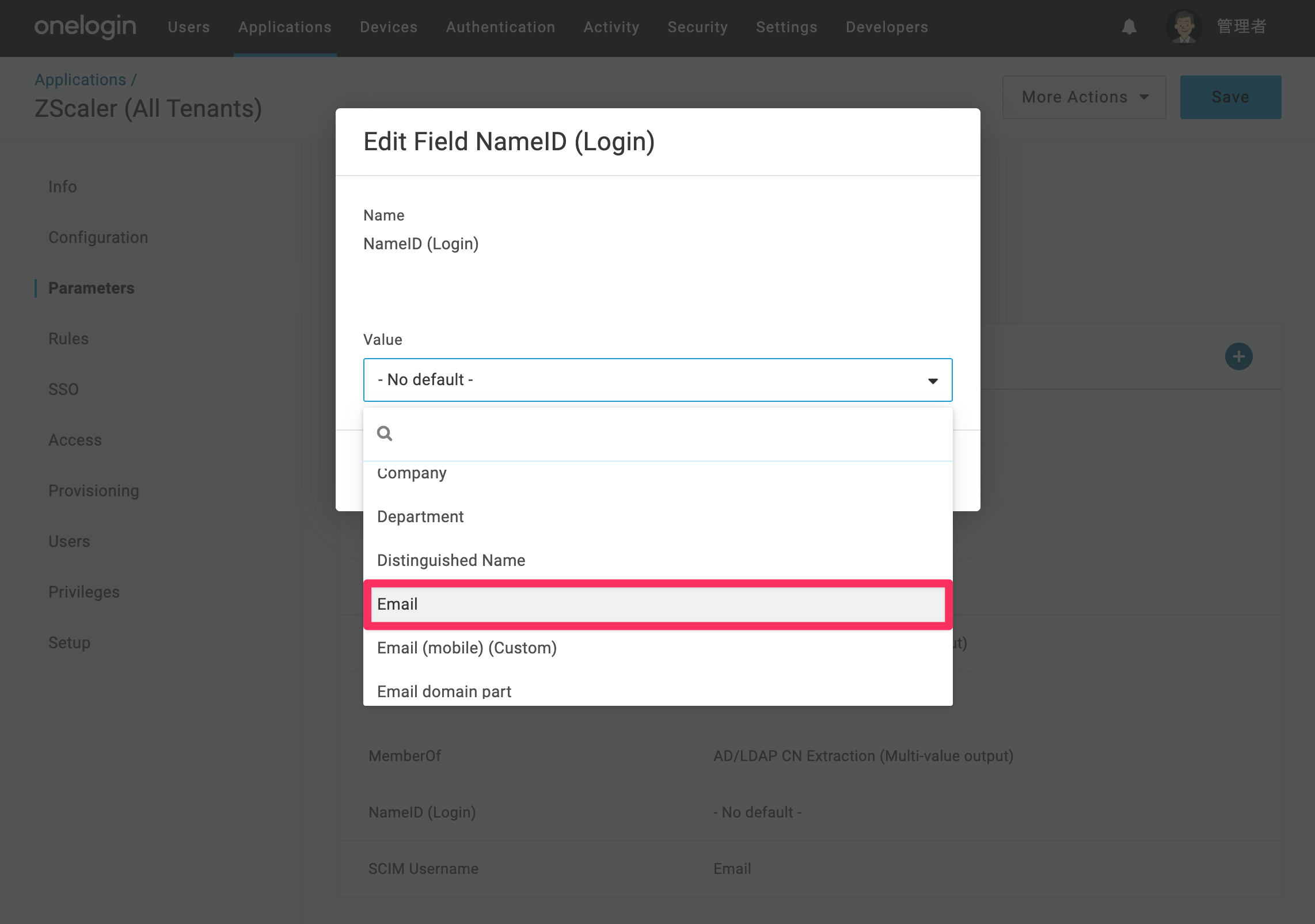This screenshot has width=1315, height=924.
Task: Open the Access sidebar tab
Action: coord(75,440)
